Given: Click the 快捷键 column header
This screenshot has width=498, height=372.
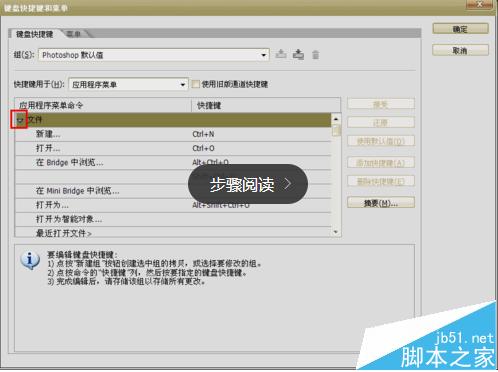Looking at the screenshot, I should [x=266, y=106].
